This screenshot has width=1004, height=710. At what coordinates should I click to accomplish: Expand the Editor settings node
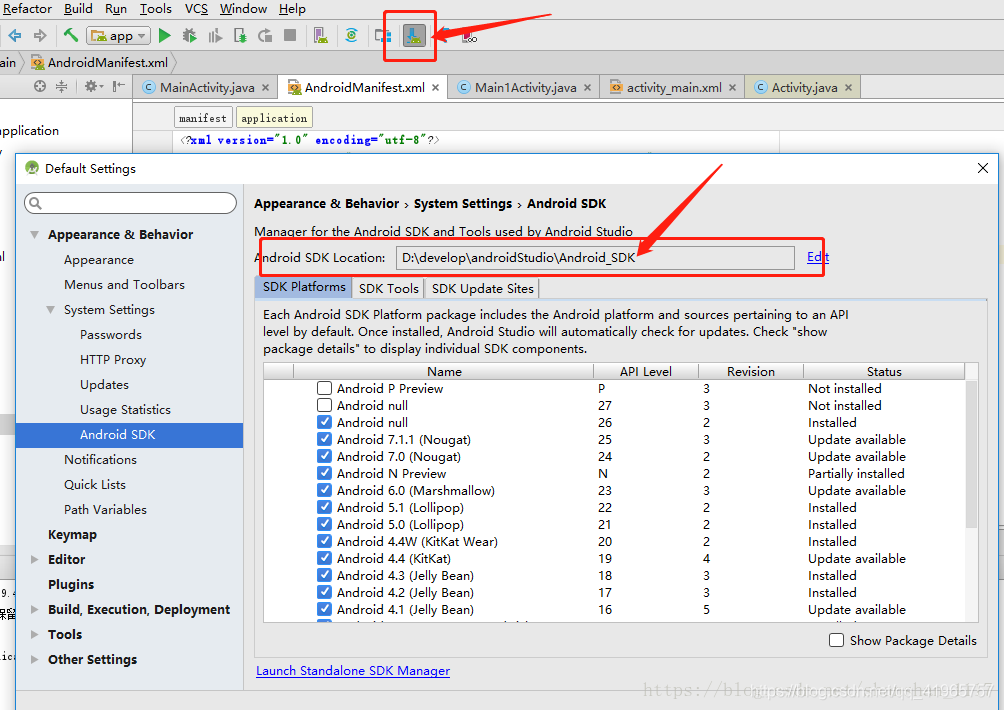pos(35,560)
